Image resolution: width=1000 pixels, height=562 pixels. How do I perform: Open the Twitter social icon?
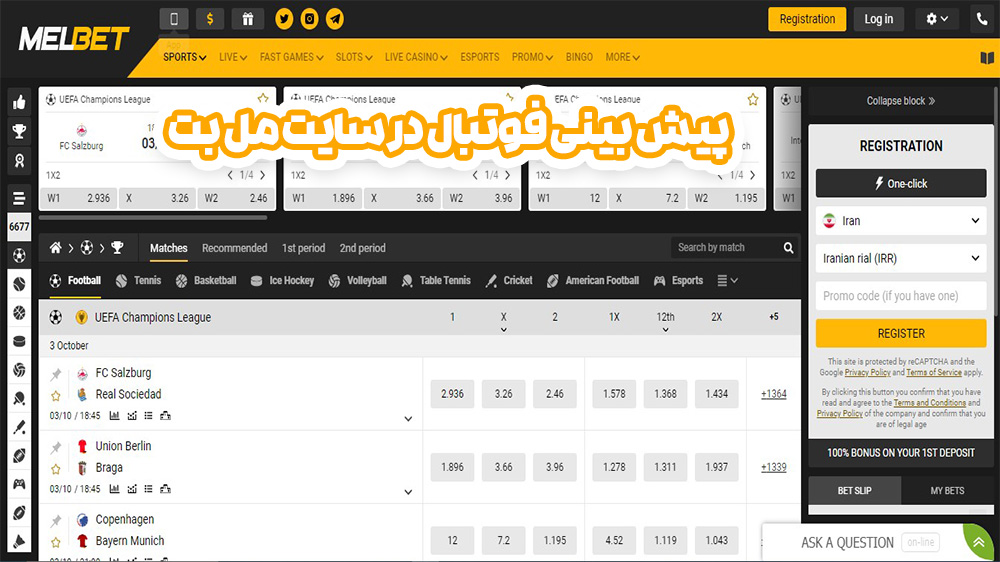pos(285,19)
